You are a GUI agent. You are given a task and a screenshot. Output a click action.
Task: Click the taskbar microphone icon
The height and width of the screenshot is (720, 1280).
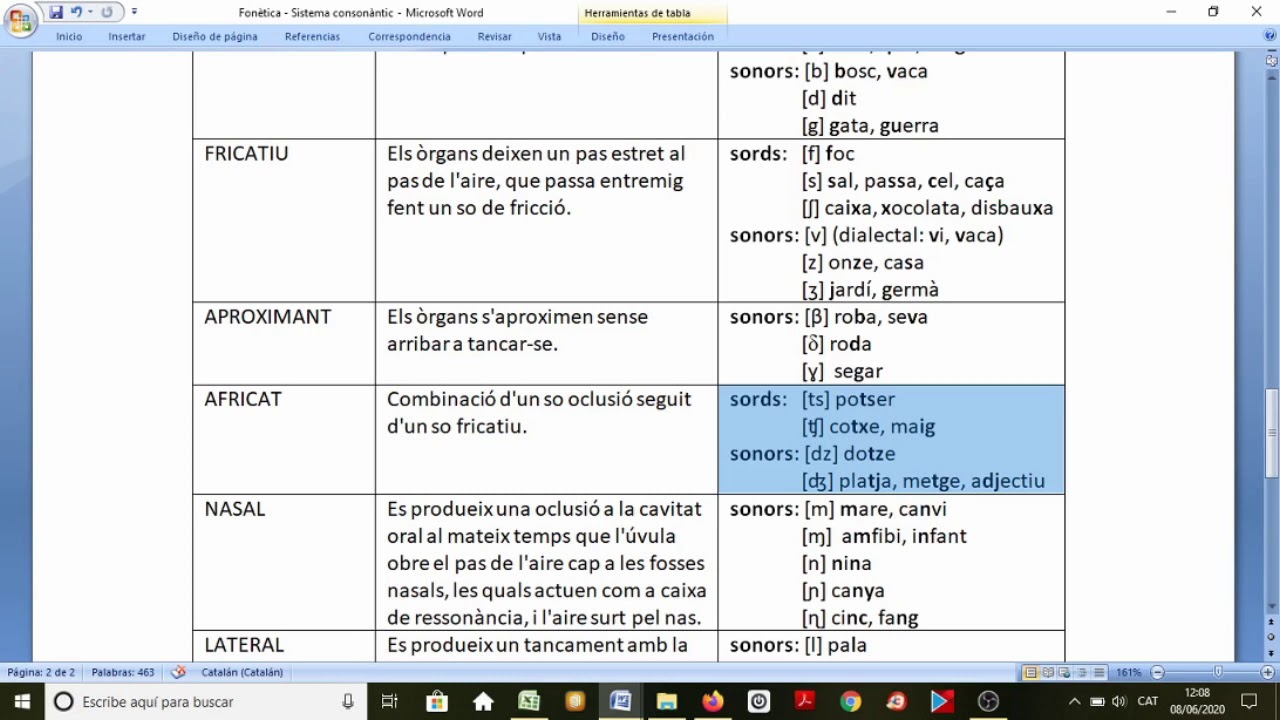347,701
